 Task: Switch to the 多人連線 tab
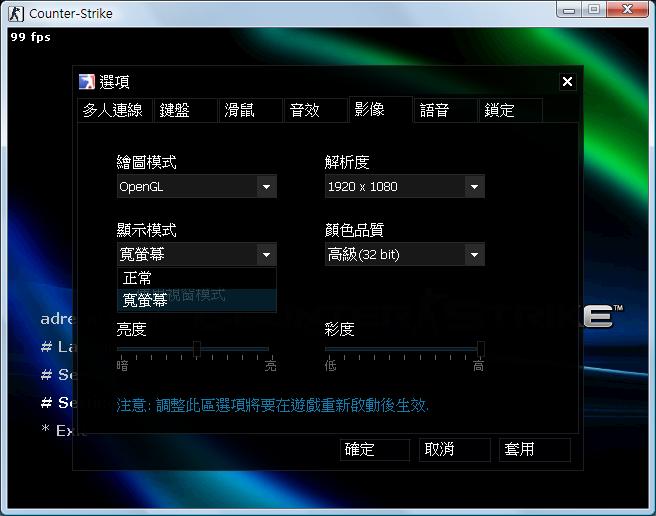tap(115, 110)
